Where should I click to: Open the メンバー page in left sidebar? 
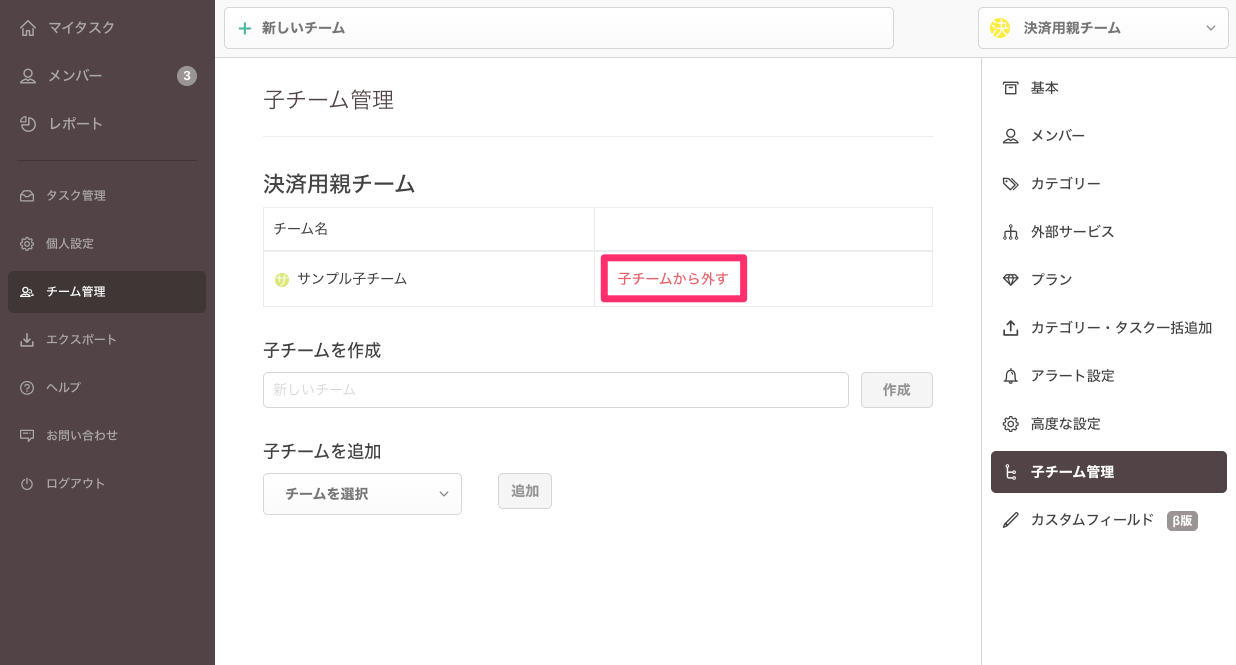(75, 76)
